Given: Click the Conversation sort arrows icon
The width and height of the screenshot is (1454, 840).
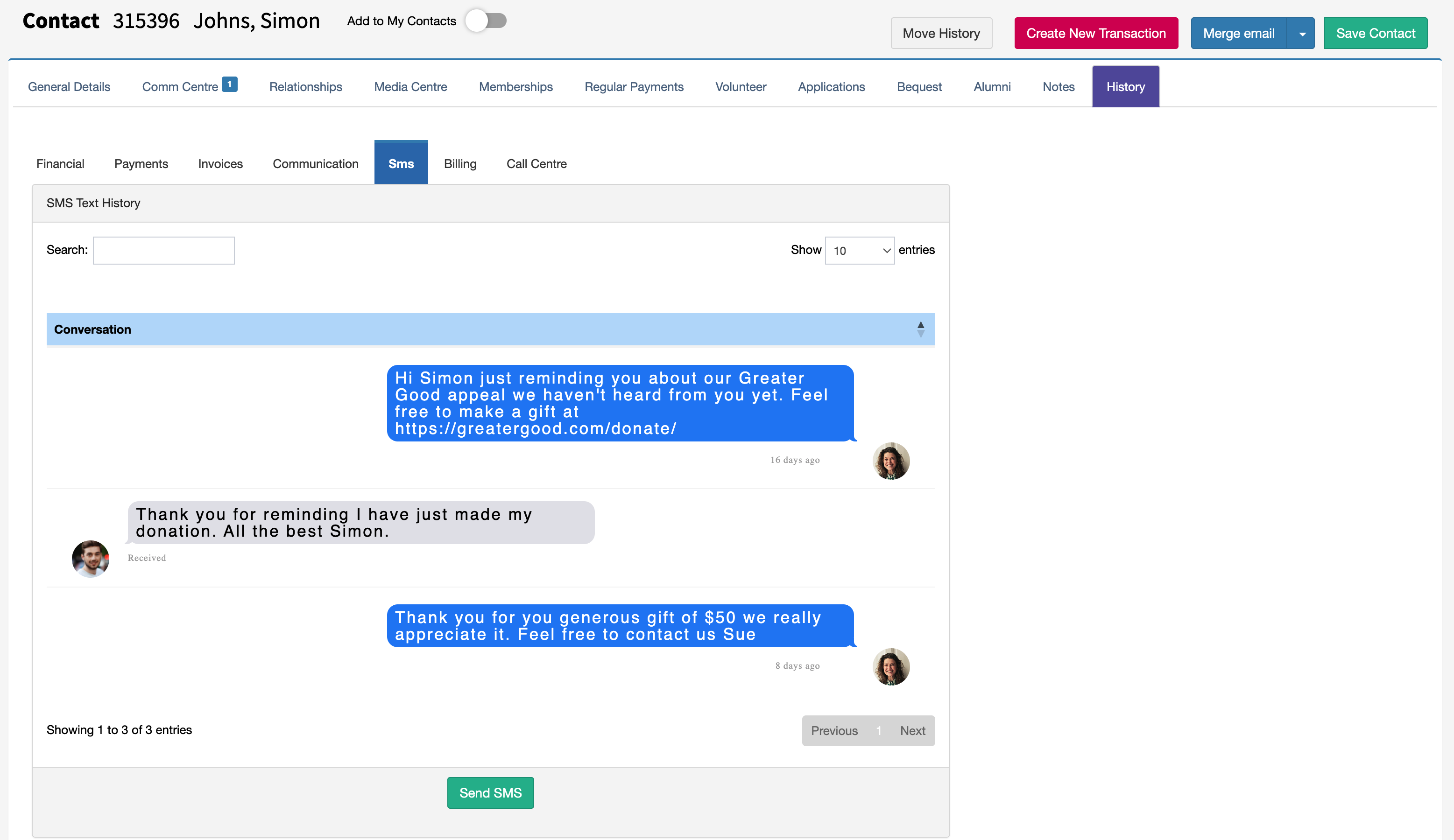Looking at the screenshot, I should point(921,329).
